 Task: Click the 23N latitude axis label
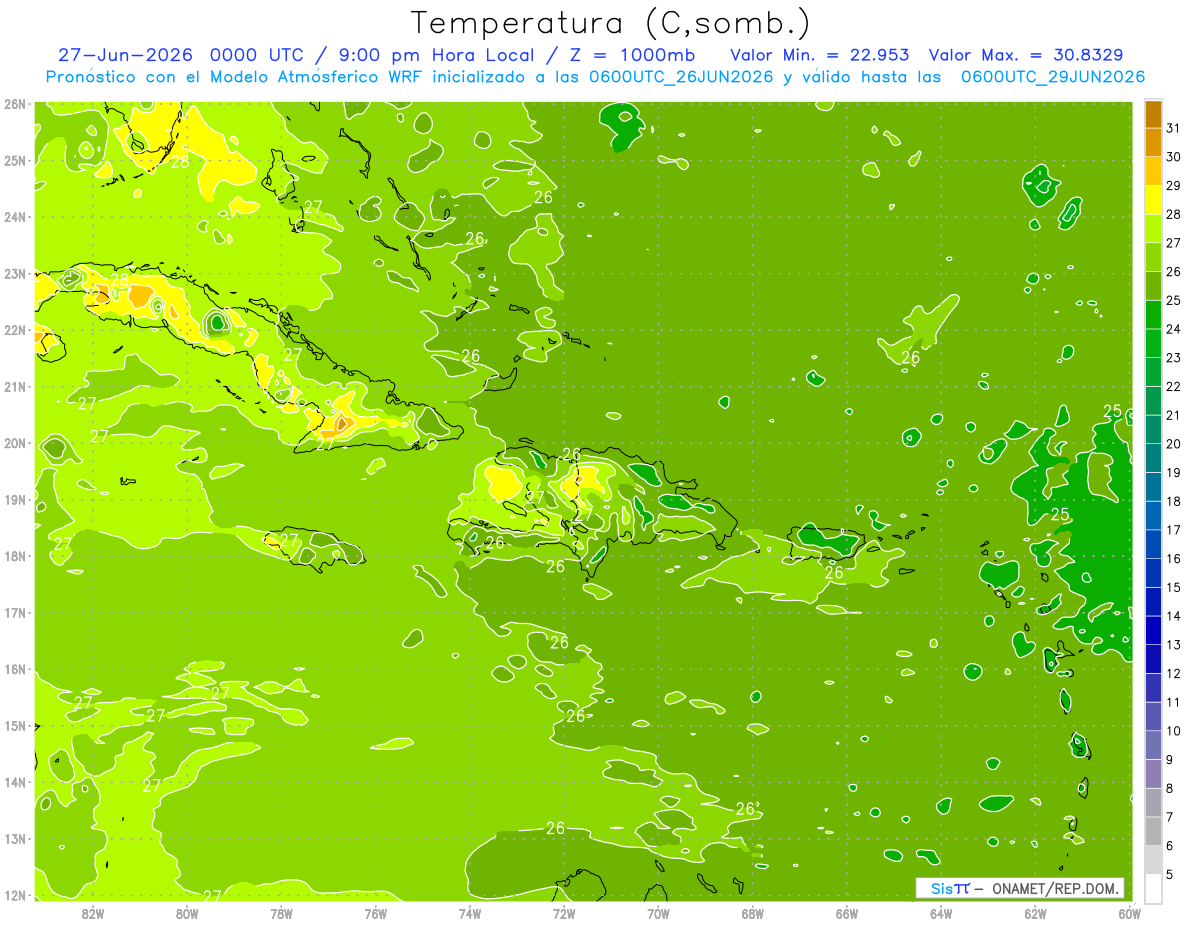click(x=14, y=273)
